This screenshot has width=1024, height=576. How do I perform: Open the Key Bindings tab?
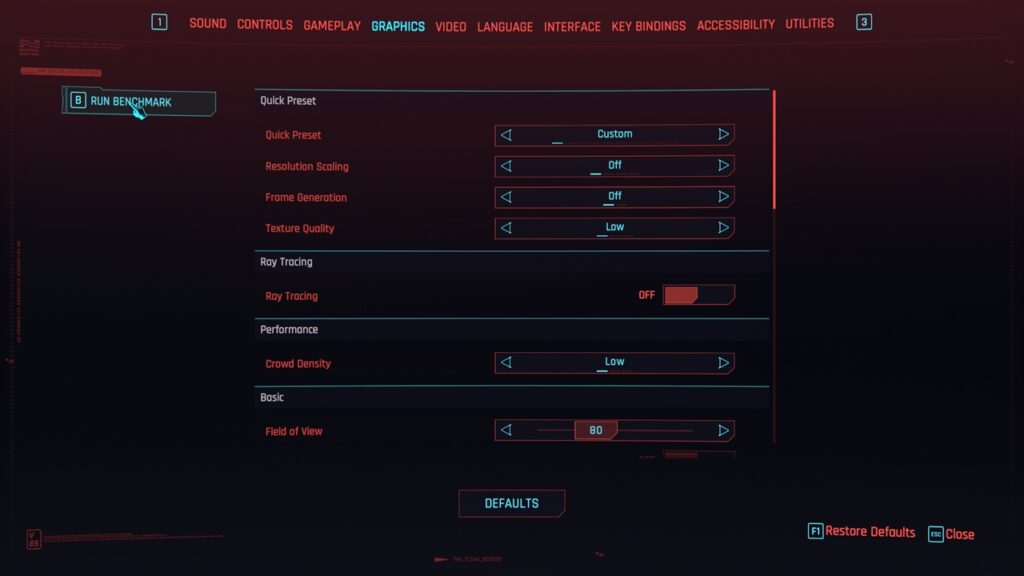[648, 26]
